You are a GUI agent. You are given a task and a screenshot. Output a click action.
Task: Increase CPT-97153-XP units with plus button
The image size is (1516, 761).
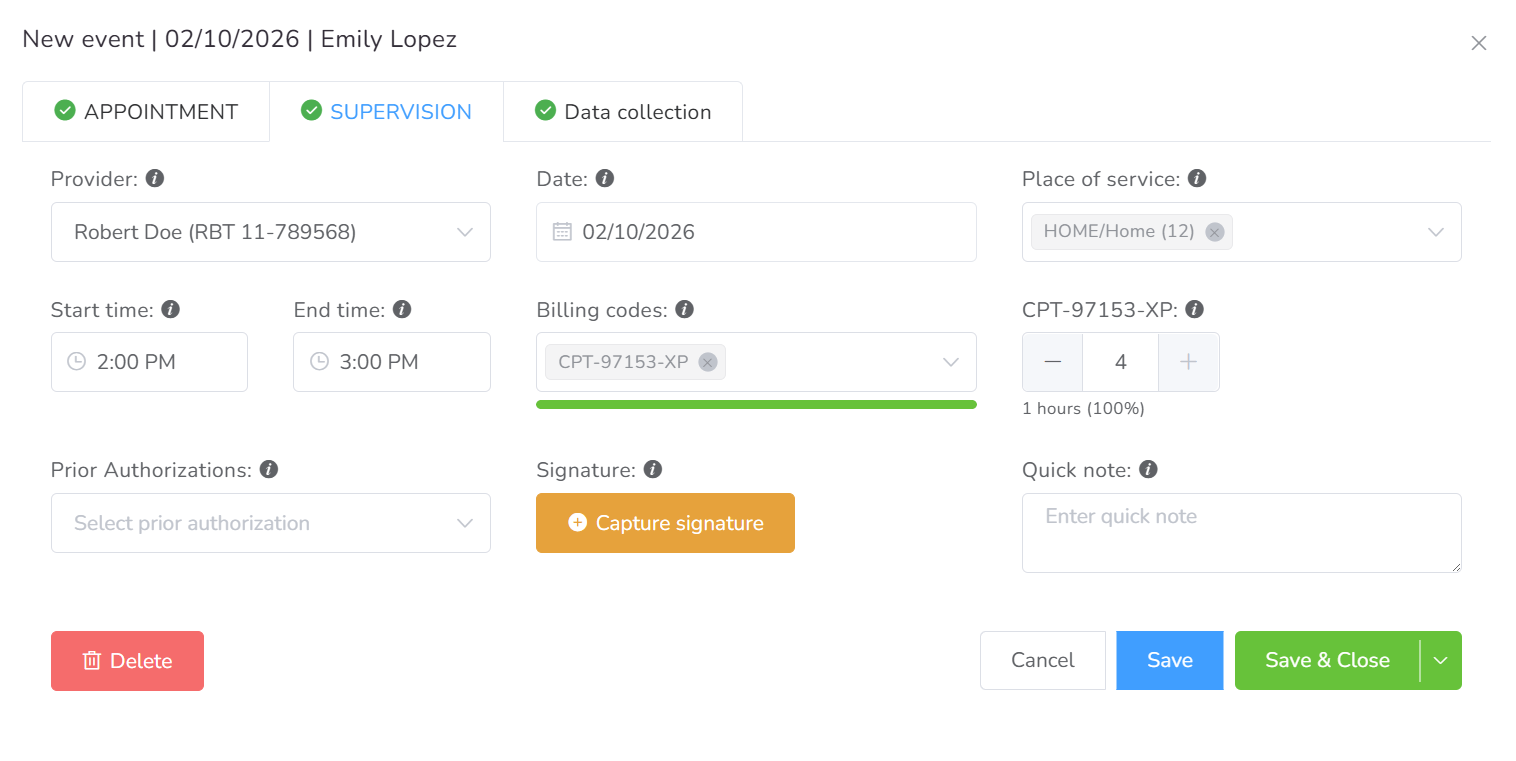[x=1188, y=362]
